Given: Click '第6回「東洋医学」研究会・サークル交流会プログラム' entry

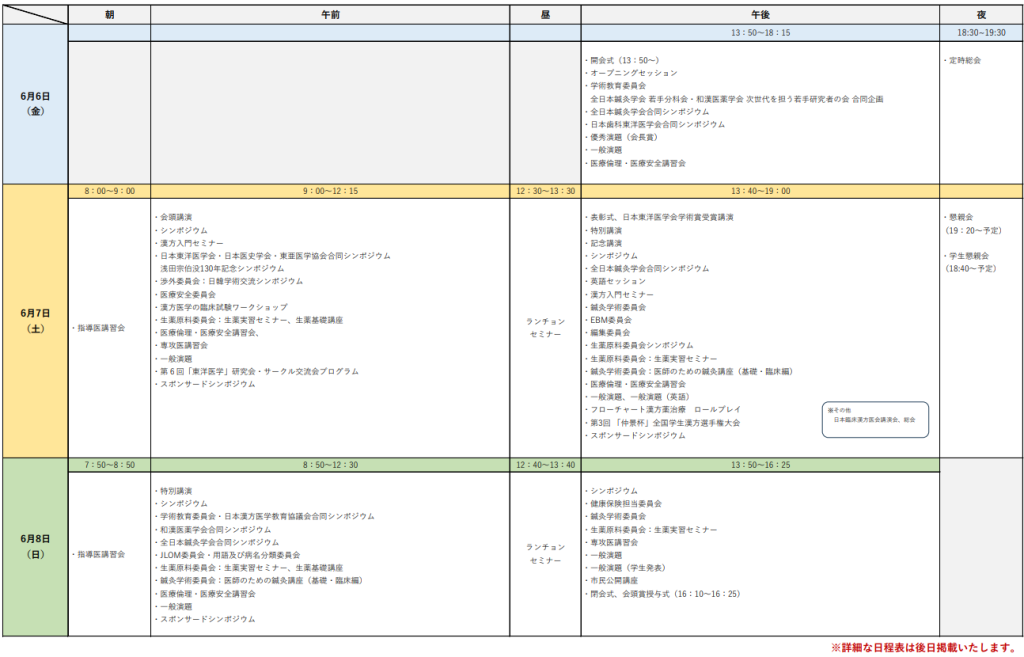Looking at the screenshot, I should point(257,371).
